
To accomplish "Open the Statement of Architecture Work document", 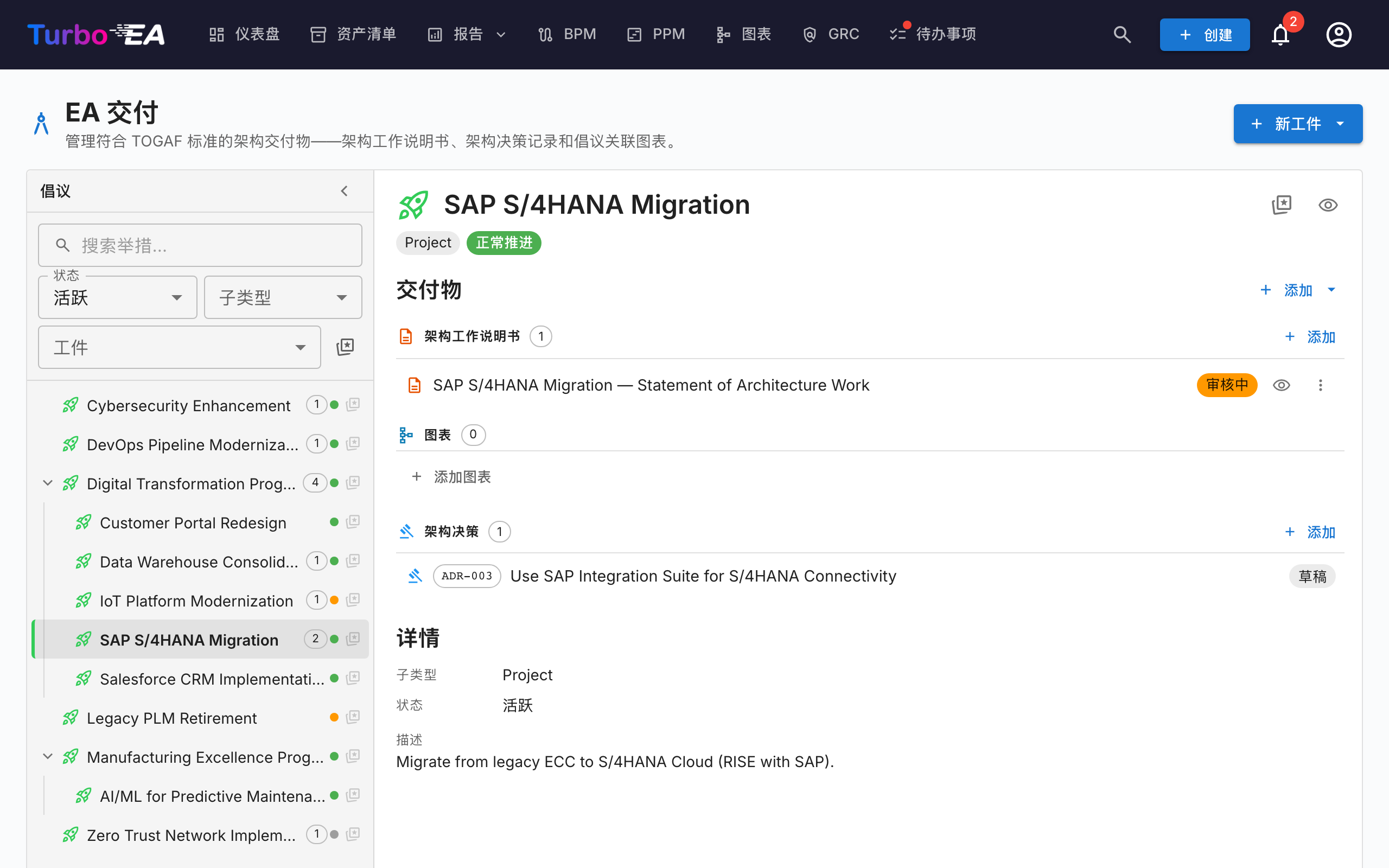I will [x=651, y=385].
